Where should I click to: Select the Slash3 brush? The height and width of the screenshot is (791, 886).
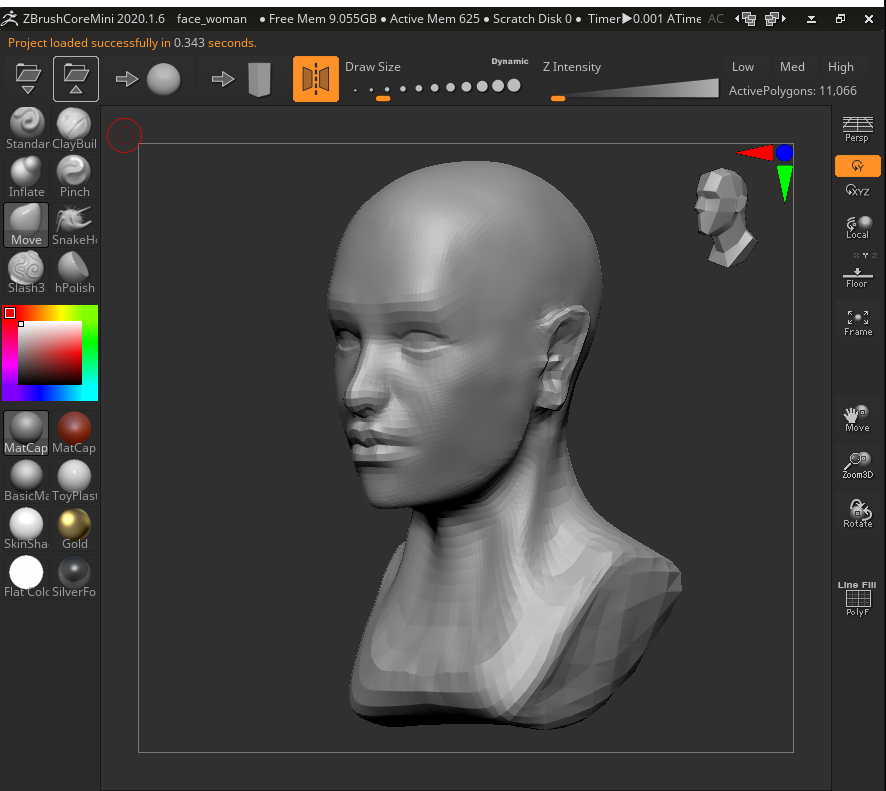coord(27,272)
